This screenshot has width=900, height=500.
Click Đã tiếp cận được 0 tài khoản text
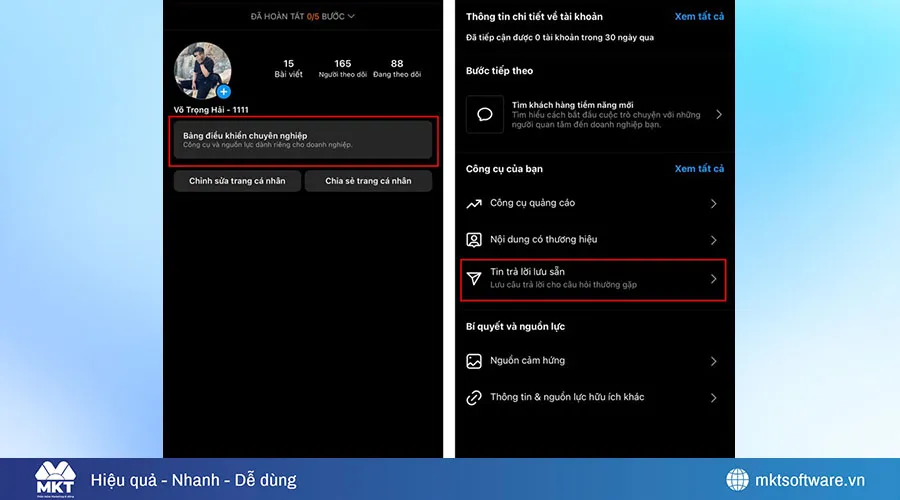click(x=560, y=38)
